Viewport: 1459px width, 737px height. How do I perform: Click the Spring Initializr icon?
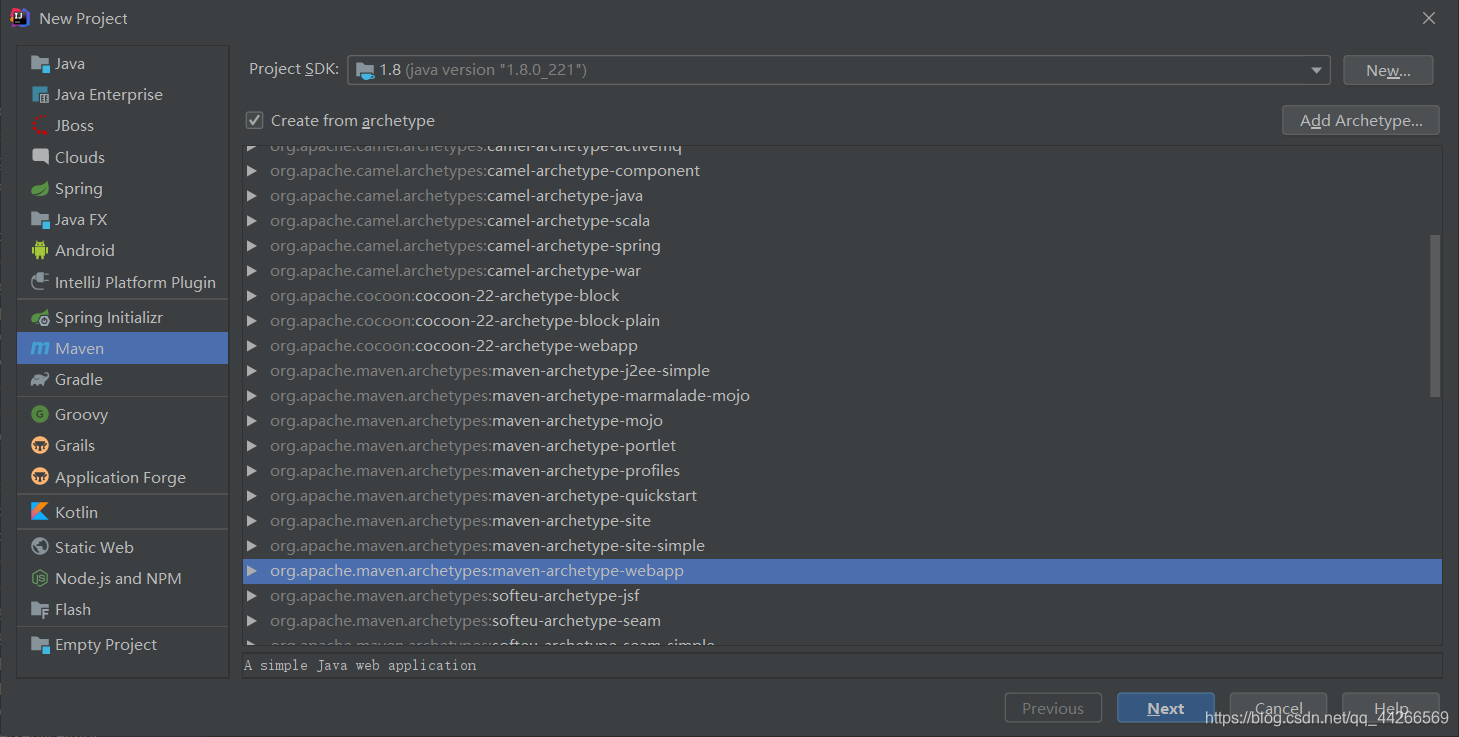click(x=40, y=317)
